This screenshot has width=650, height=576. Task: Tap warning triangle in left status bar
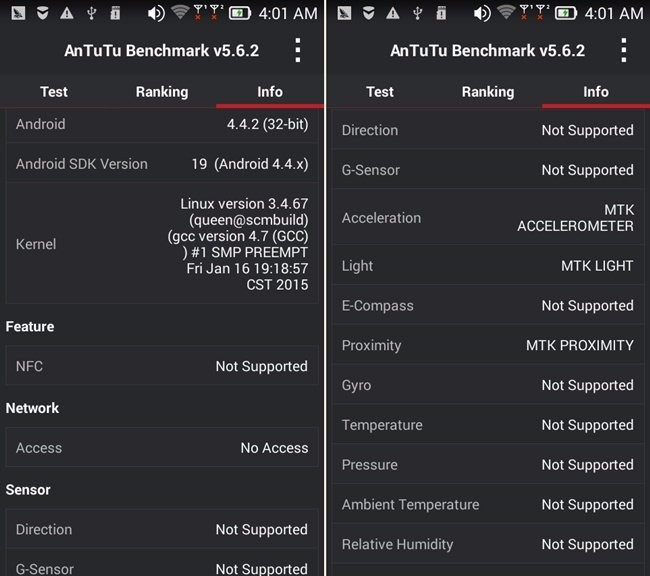[x=66, y=13]
